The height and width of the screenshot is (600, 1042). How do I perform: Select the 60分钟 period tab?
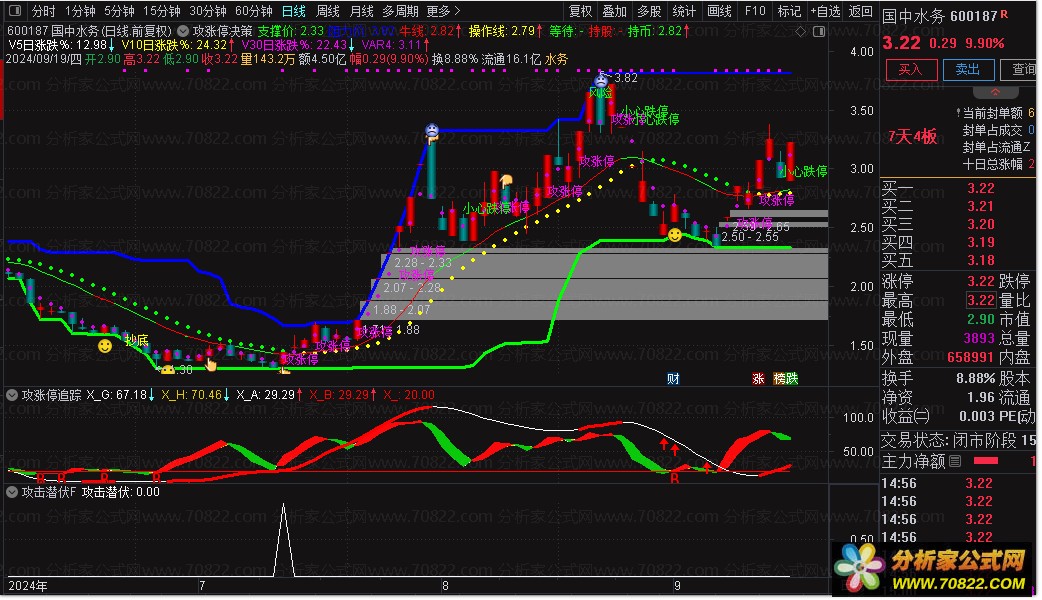click(x=254, y=11)
